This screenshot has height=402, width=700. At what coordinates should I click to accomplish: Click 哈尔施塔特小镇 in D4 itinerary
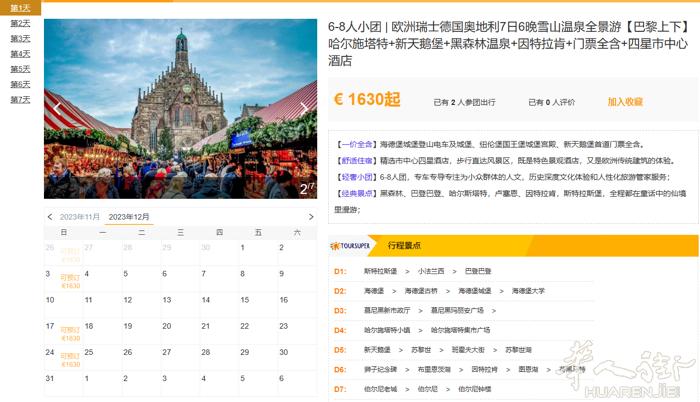[387, 330]
